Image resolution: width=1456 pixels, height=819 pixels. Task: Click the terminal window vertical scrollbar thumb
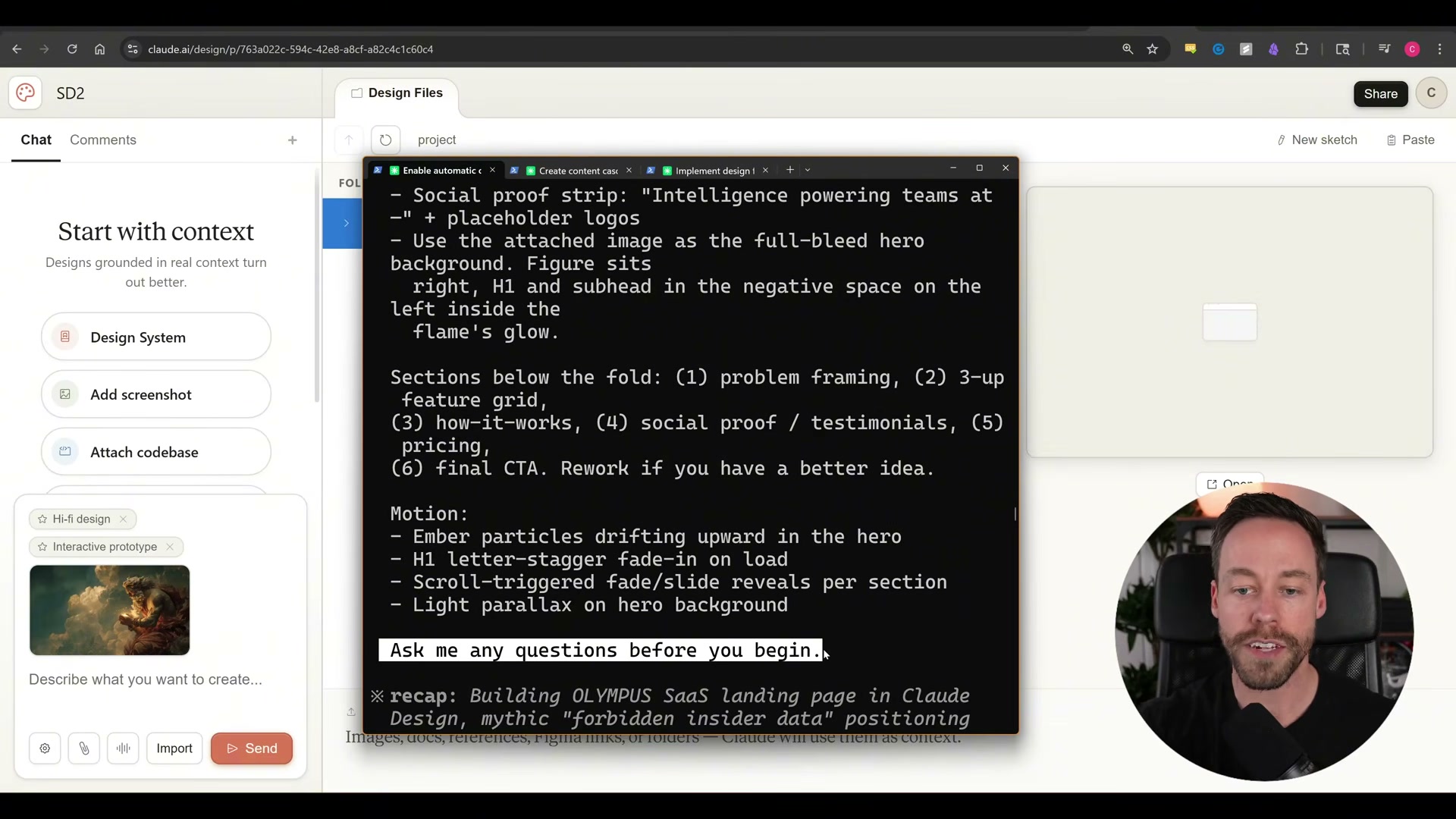tap(1015, 514)
